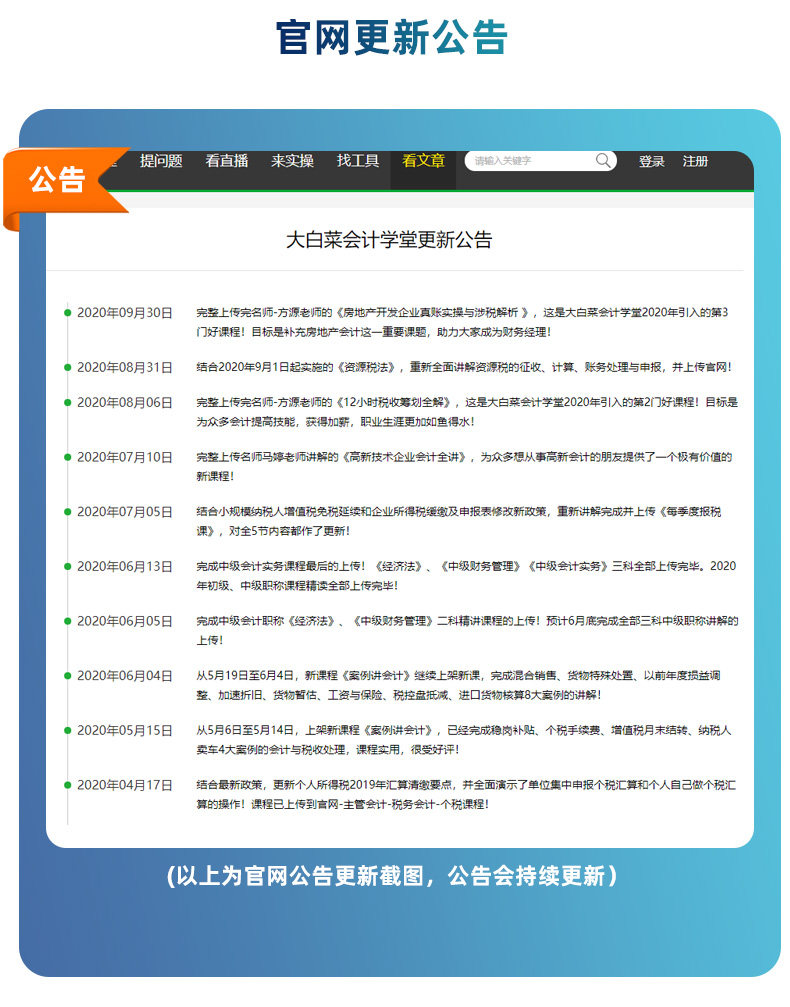Click the 官网更新公告 page title
This screenshot has width=790, height=1007.
click(x=392, y=37)
